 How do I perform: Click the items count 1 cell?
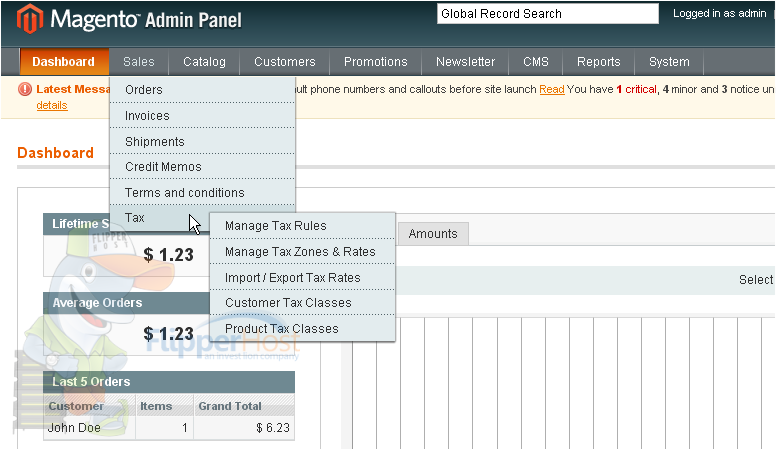click(x=164, y=428)
